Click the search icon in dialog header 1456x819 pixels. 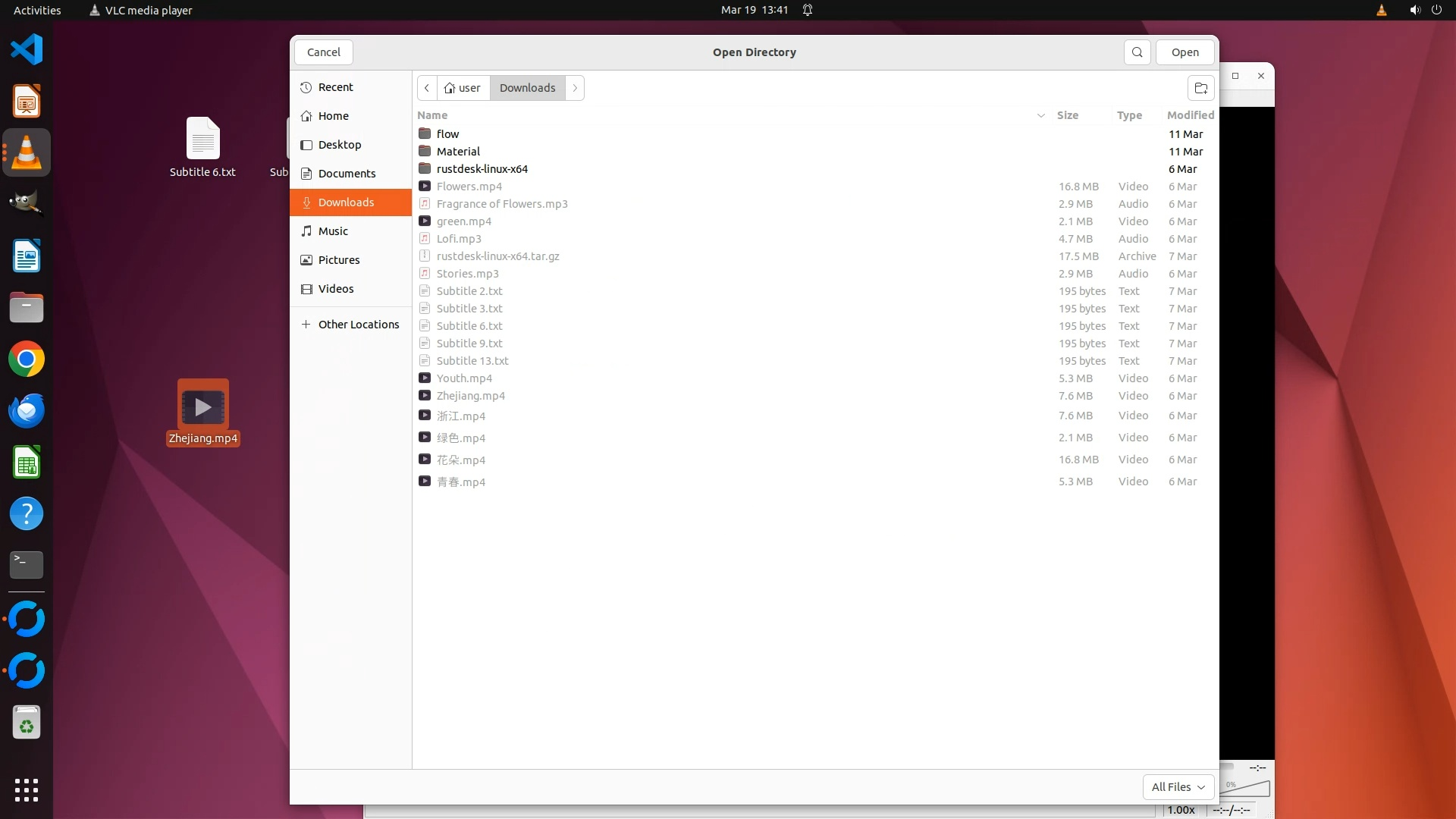1137,52
